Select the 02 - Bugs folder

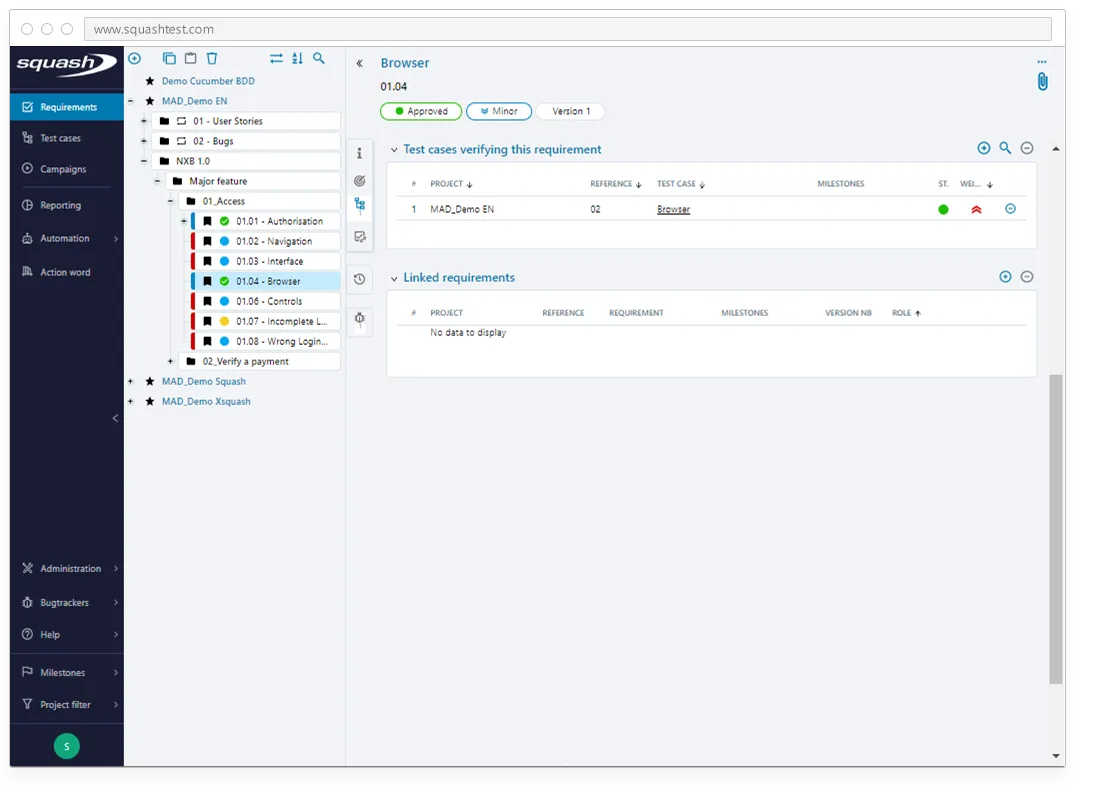246,141
